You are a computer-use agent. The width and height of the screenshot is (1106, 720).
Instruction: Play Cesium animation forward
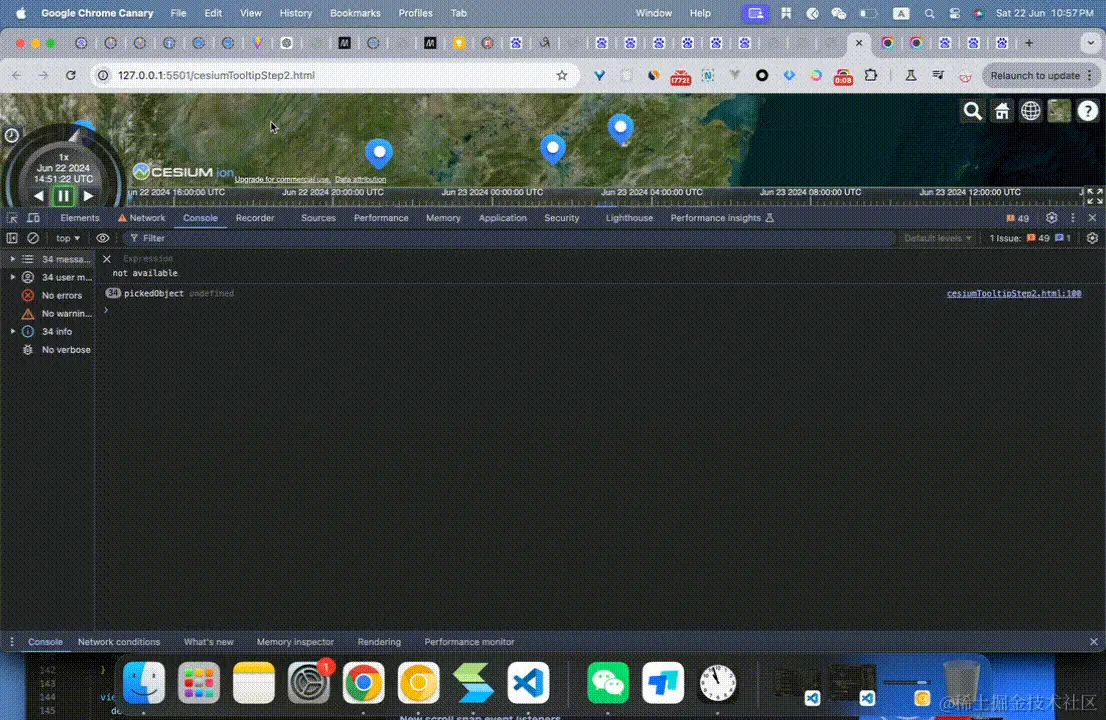(88, 196)
